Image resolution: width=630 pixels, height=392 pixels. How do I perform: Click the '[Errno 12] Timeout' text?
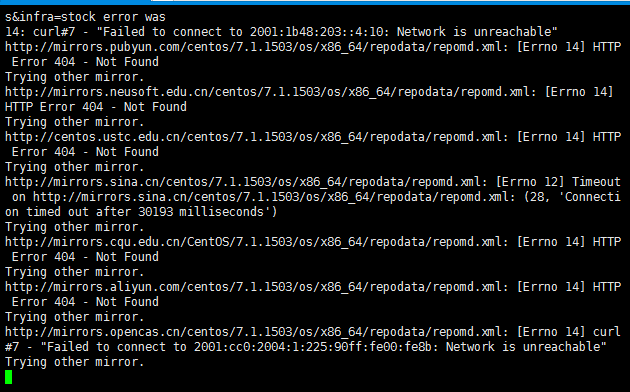[x=558, y=182]
